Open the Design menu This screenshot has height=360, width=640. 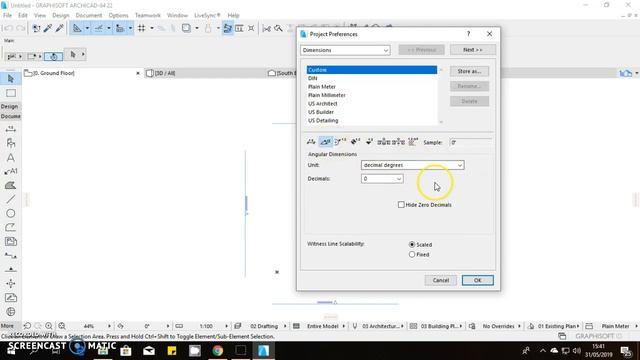(x=60, y=15)
